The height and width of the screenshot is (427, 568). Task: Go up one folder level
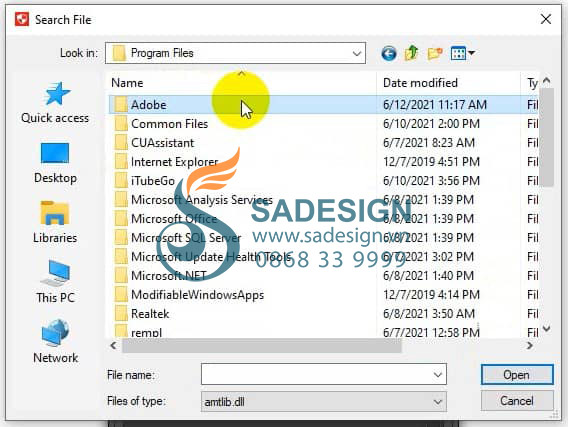pyautogui.click(x=412, y=54)
